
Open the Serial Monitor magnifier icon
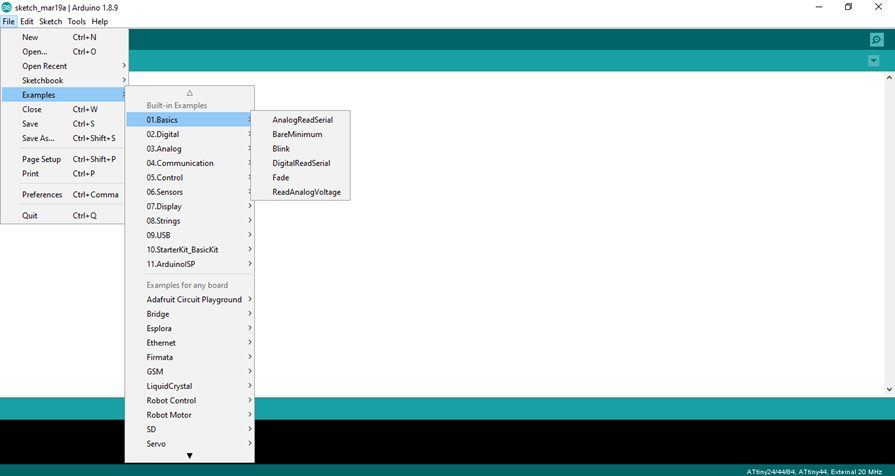pyautogui.click(x=876, y=39)
